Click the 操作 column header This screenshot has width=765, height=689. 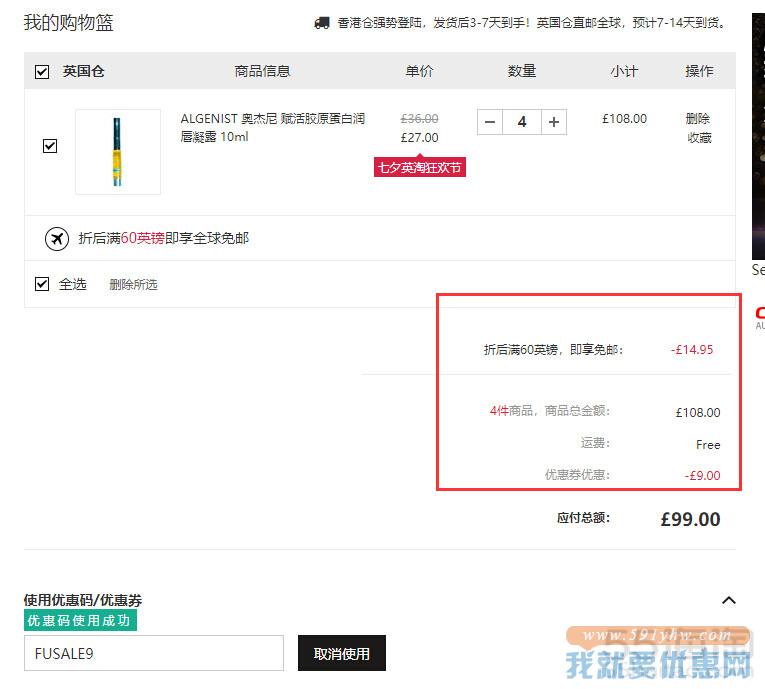[699, 71]
